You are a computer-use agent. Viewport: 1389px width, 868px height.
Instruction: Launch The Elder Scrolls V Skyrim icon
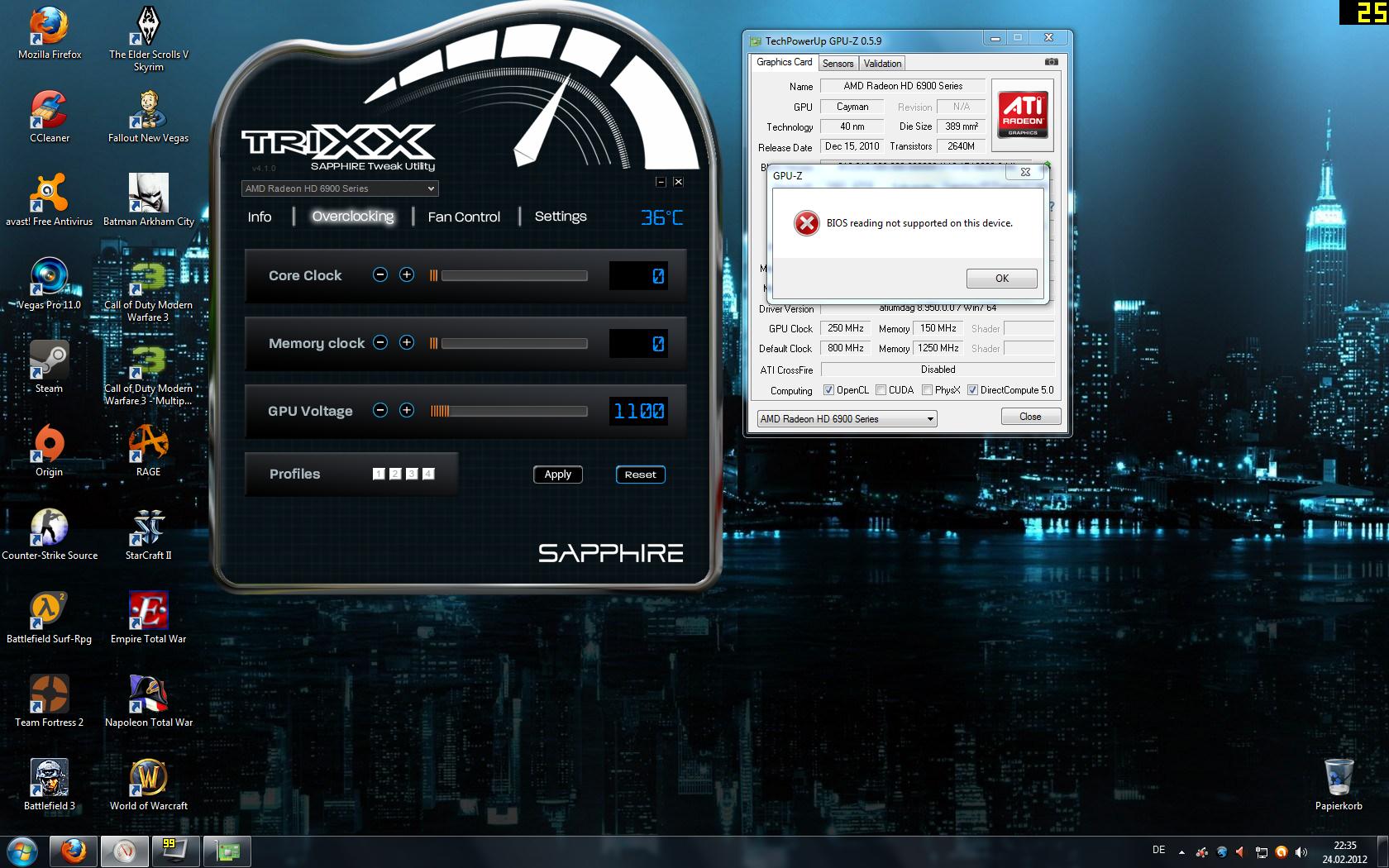[149, 38]
